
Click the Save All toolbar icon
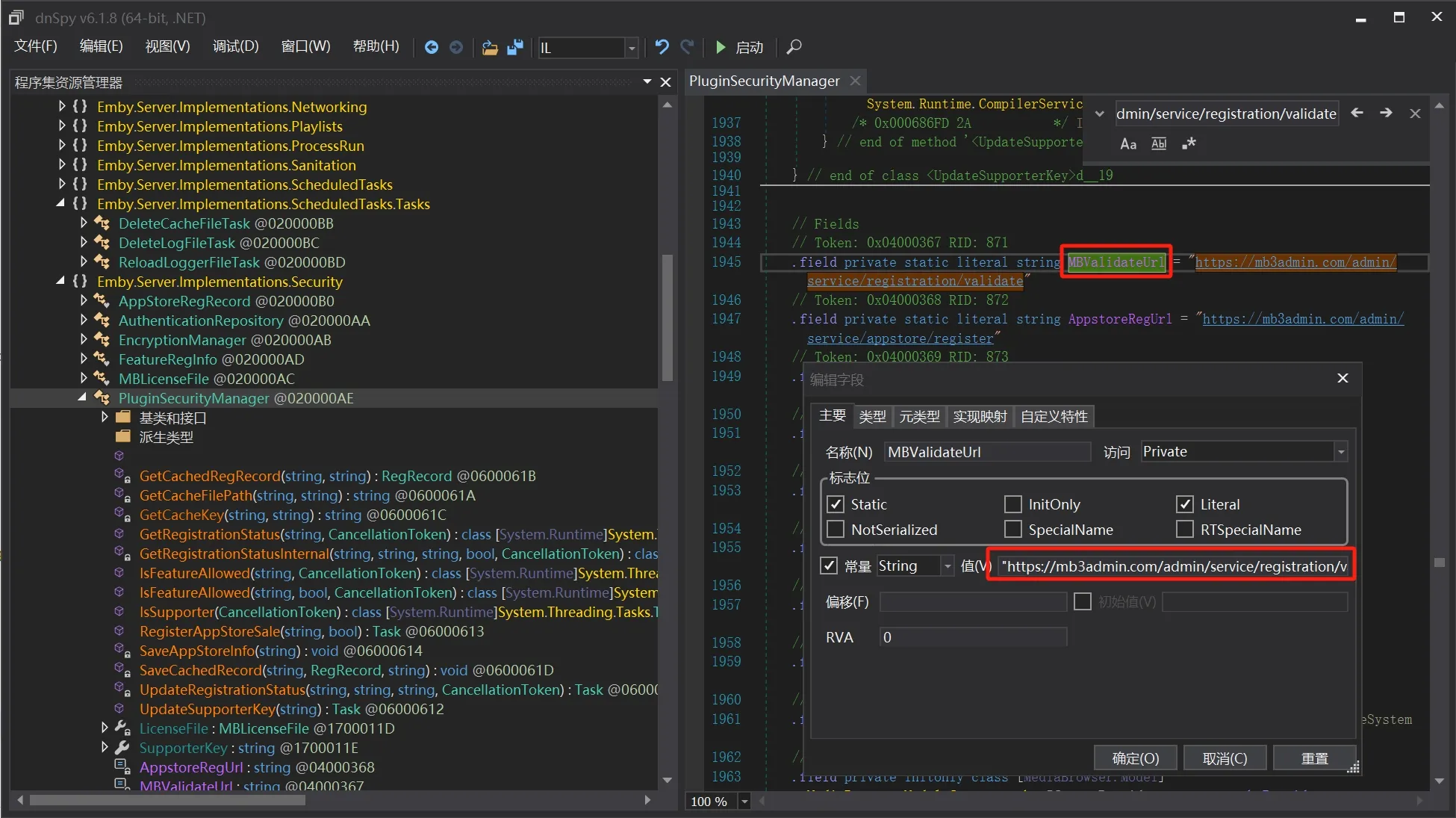tap(515, 47)
